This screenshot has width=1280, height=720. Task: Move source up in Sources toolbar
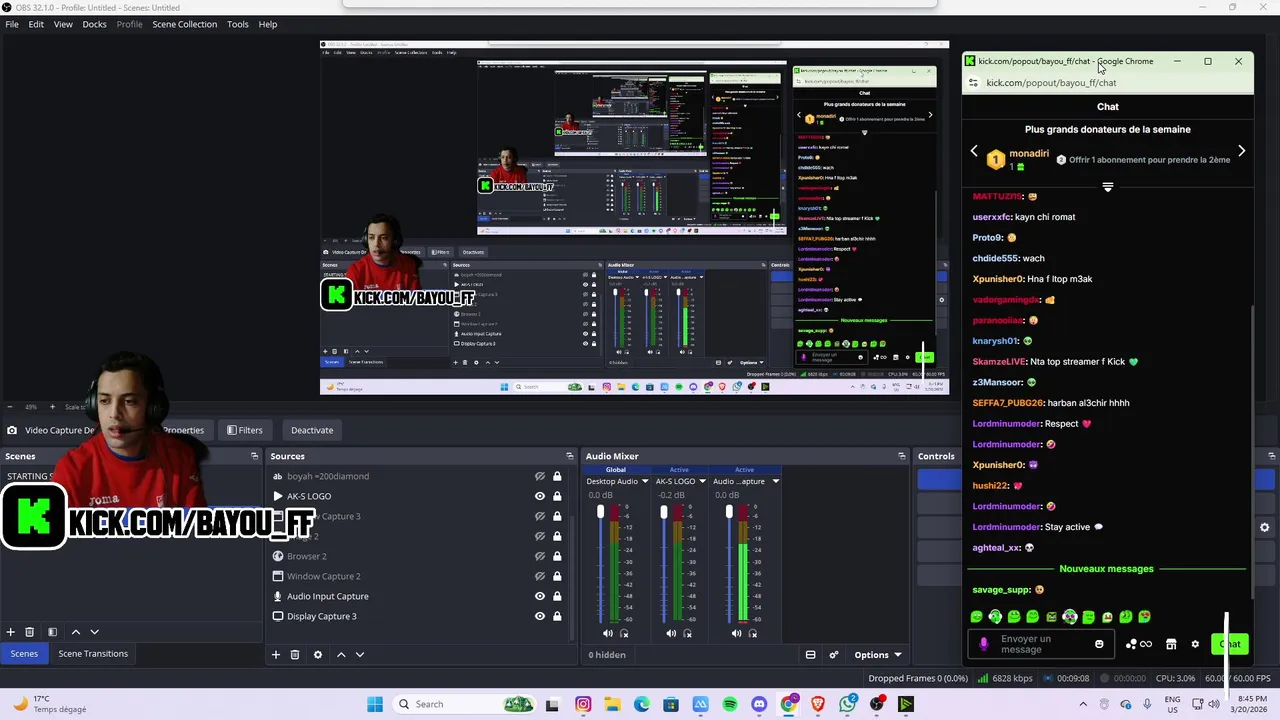click(341, 655)
